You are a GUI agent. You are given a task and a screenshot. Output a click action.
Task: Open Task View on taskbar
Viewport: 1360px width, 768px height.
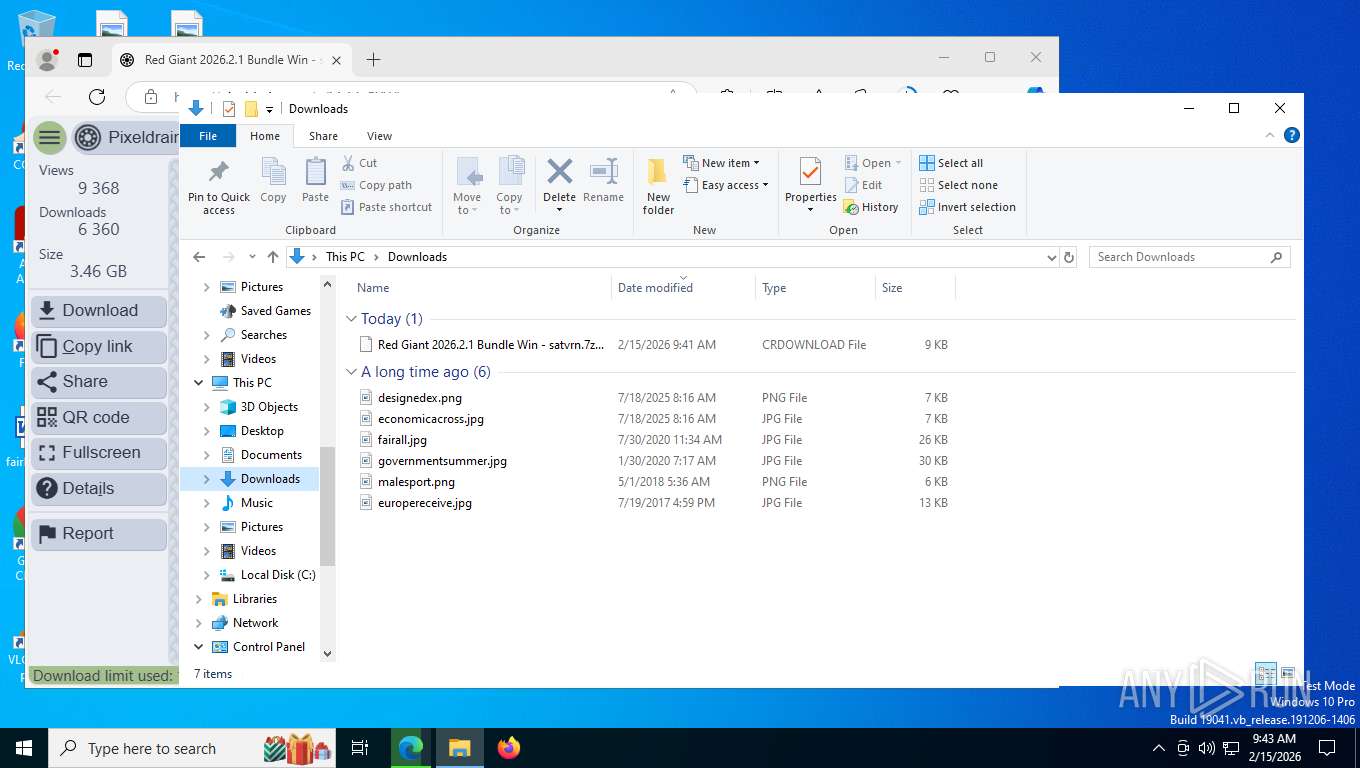[360, 748]
